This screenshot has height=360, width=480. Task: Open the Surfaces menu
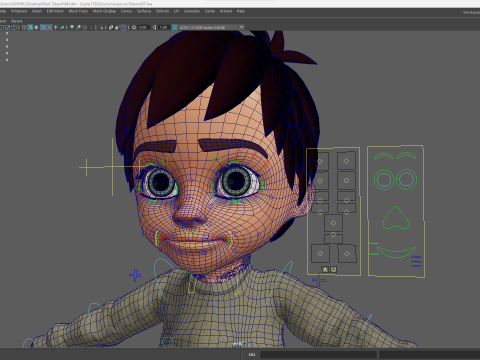point(144,11)
